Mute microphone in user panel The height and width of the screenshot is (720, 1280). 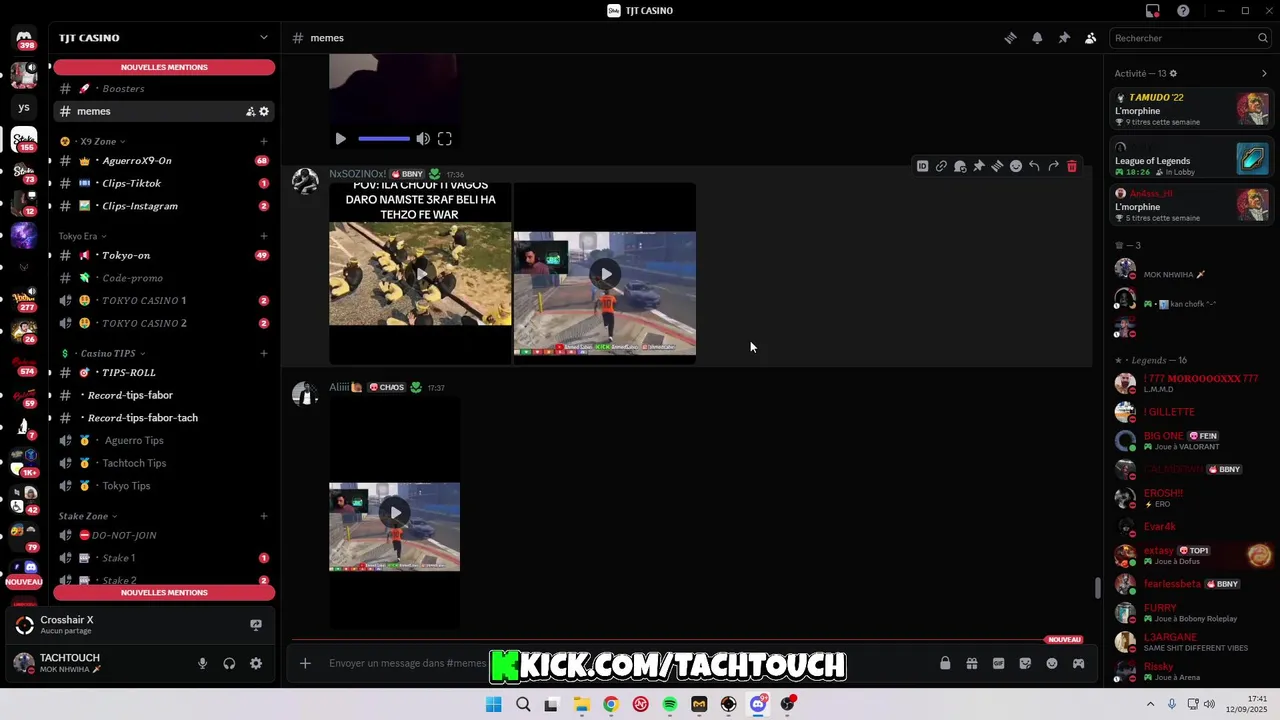[202, 663]
